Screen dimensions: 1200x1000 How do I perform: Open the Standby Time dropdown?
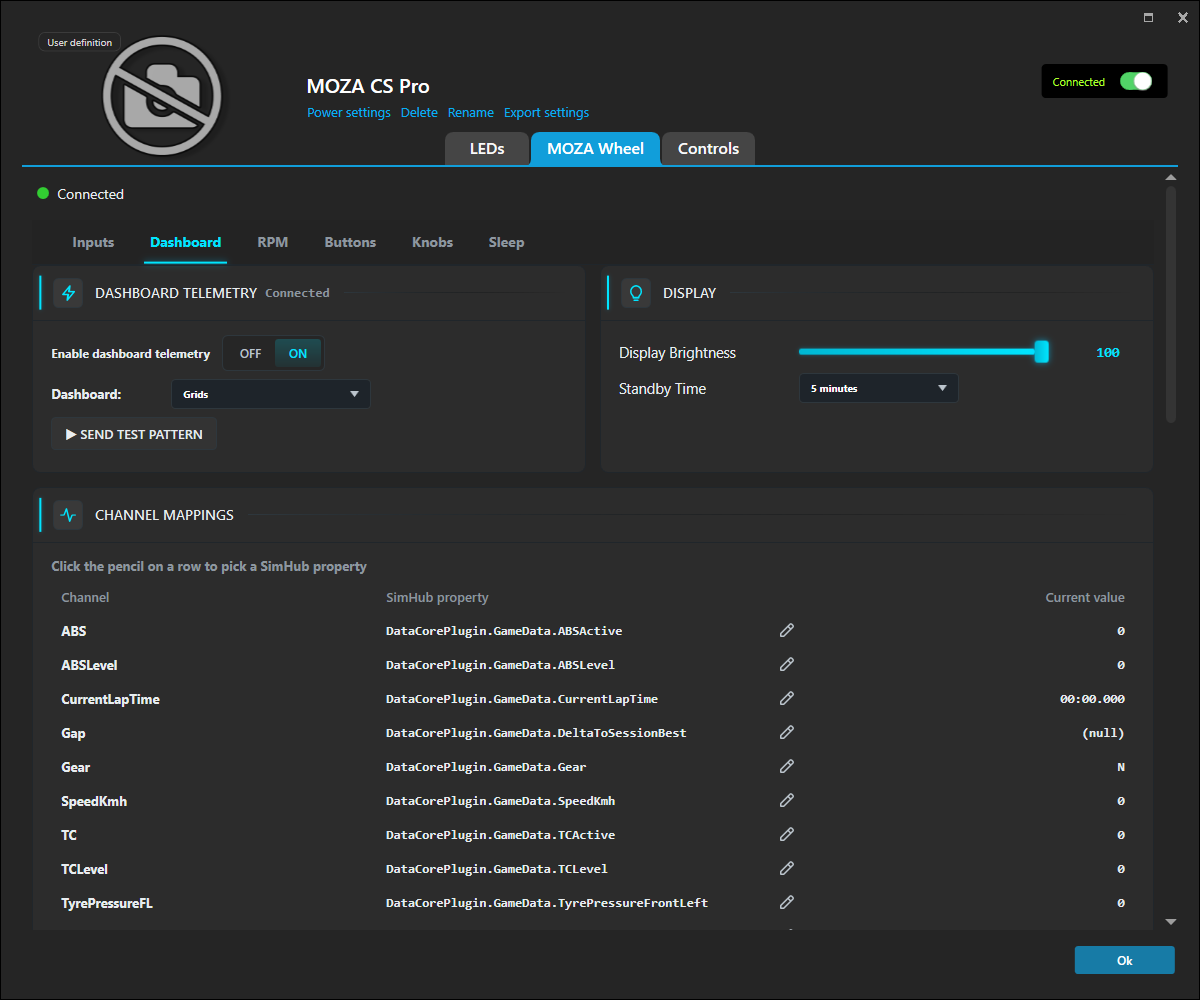point(879,388)
